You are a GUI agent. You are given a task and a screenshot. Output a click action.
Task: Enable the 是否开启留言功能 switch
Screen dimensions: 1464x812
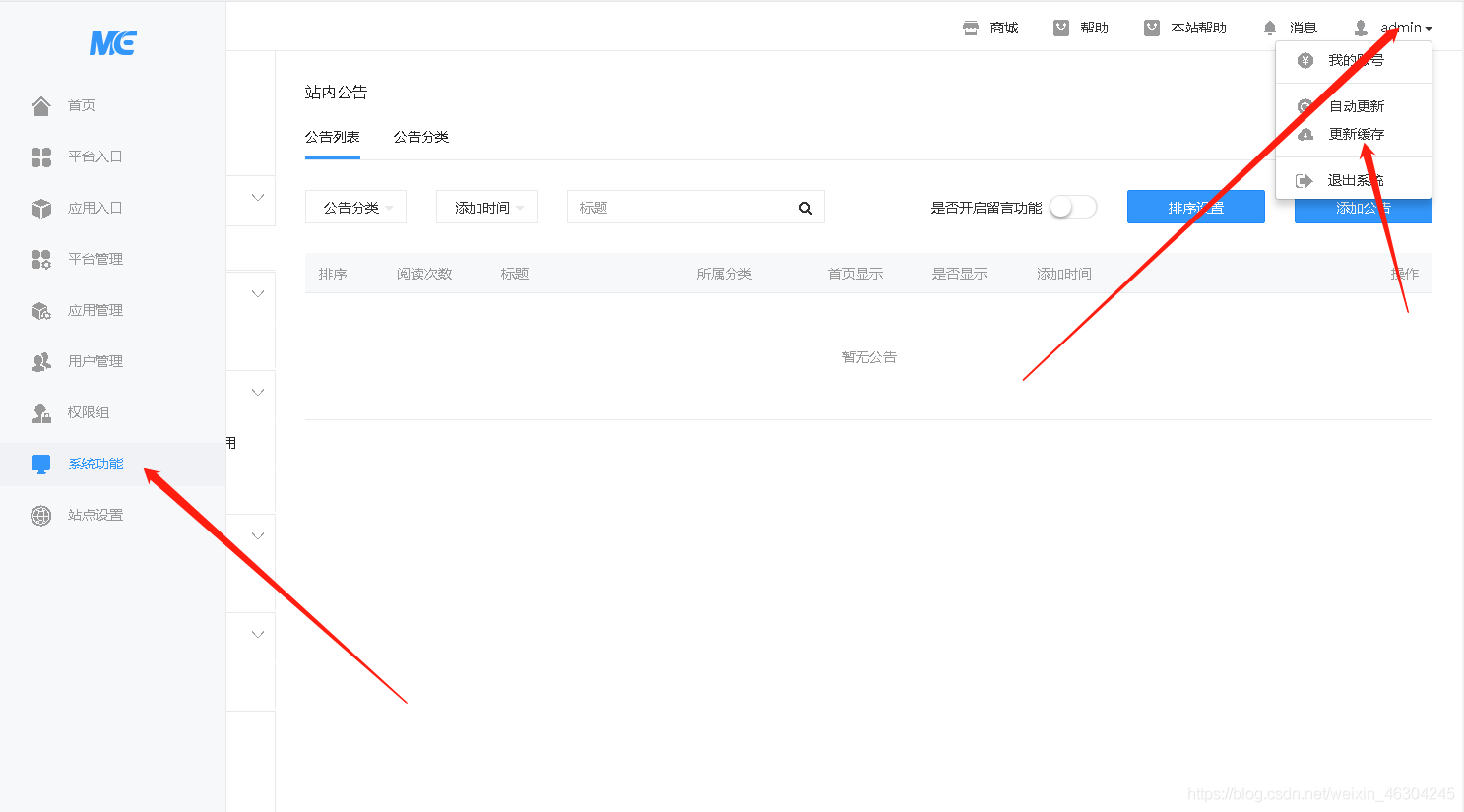click(1073, 207)
